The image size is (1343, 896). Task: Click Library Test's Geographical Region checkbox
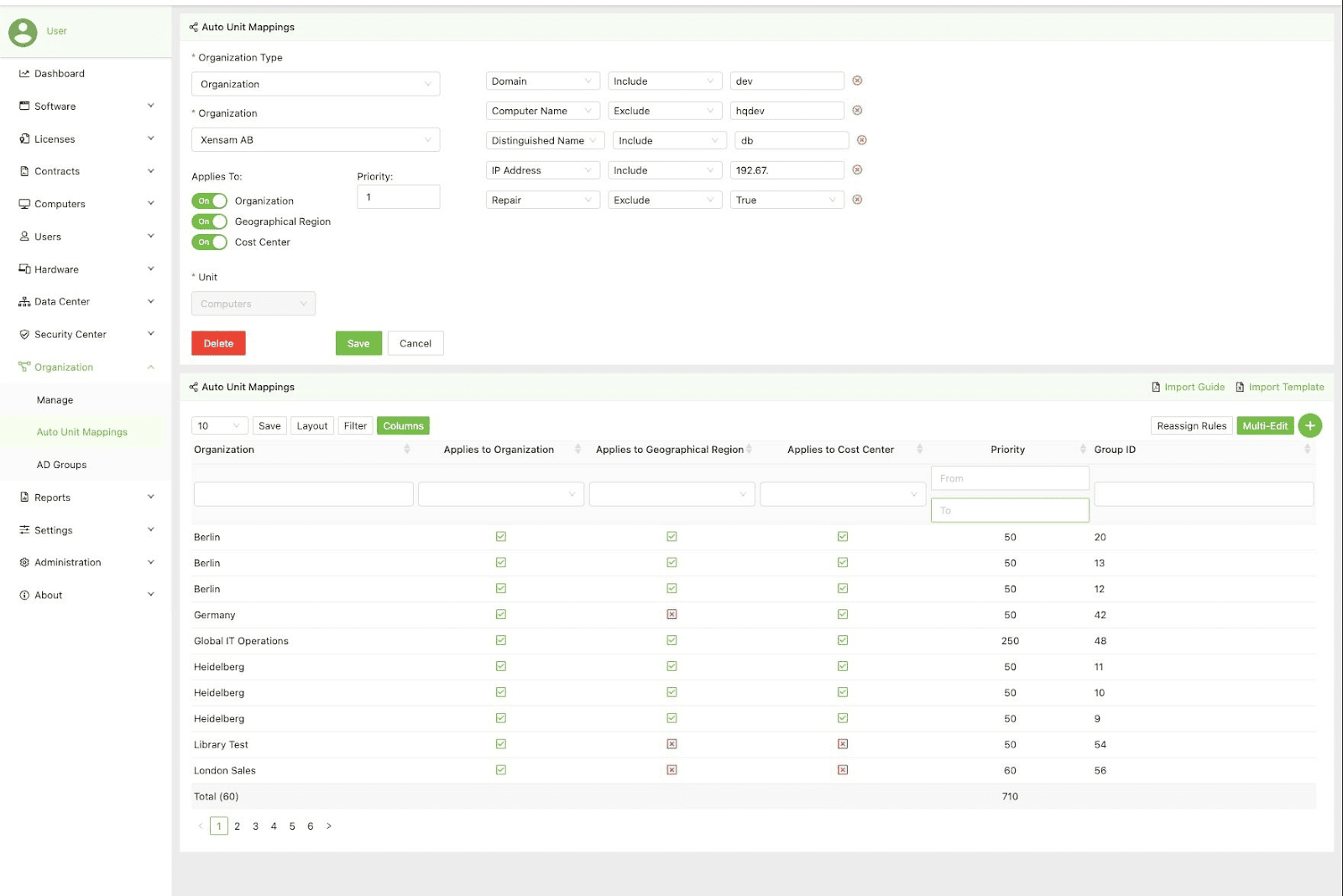(671, 744)
